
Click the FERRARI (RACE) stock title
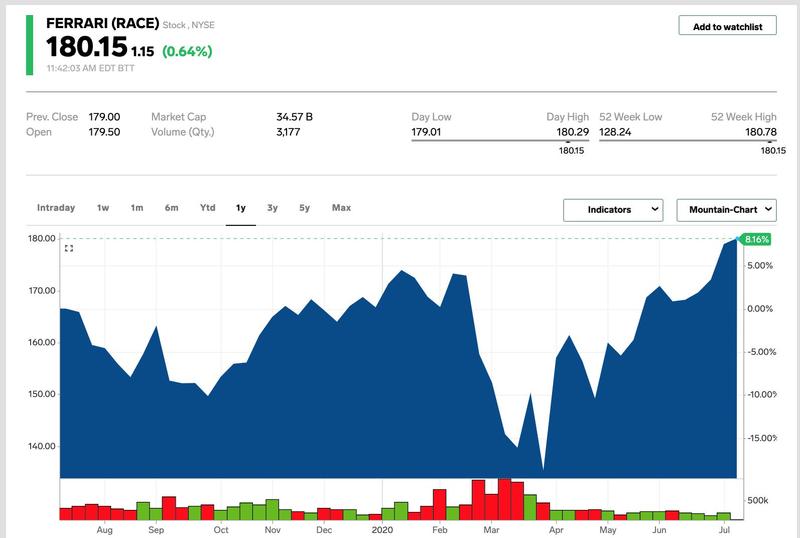pyautogui.click(x=103, y=23)
